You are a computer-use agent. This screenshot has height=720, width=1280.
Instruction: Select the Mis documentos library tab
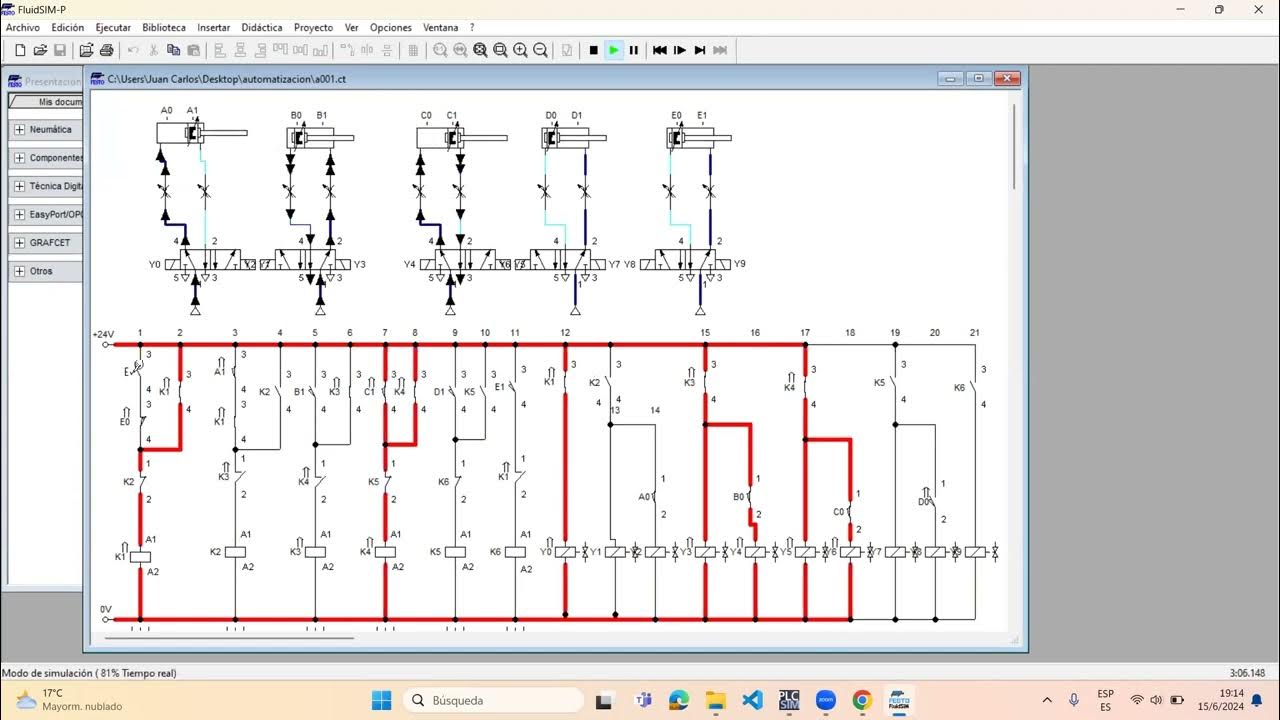click(x=47, y=101)
